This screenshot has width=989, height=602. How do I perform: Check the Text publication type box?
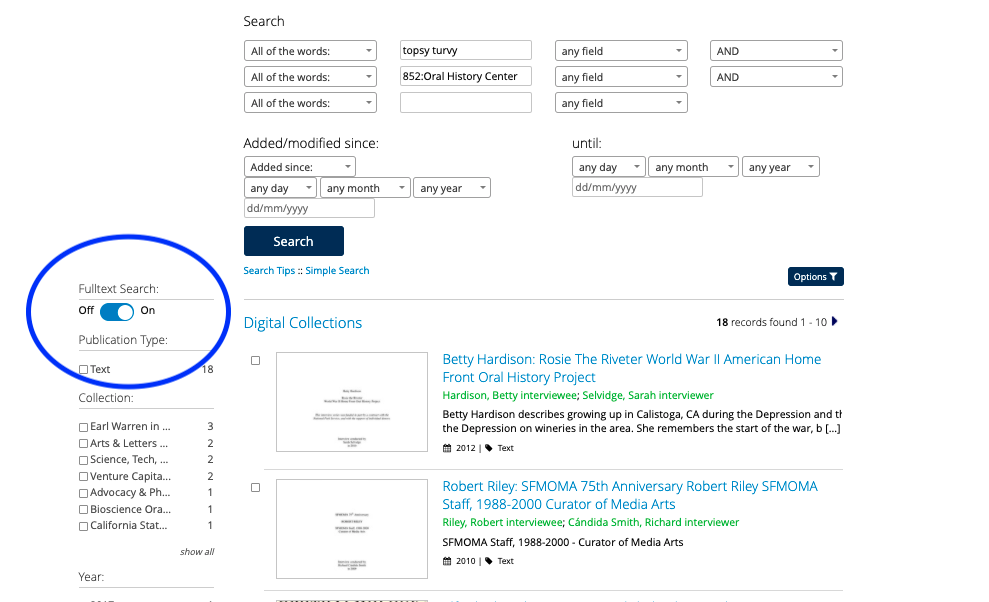[84, 370]
